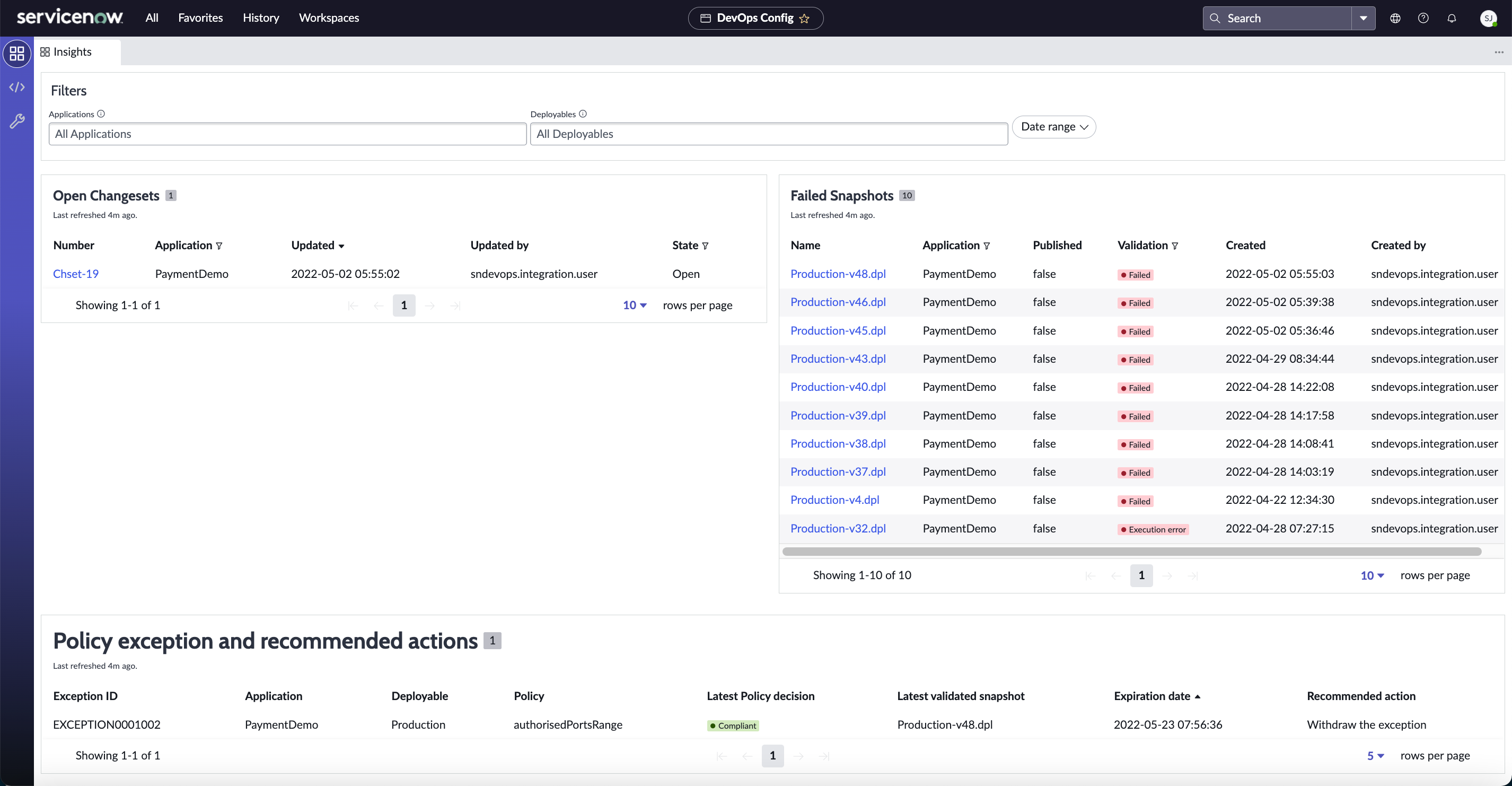Click the Created by column header
Viewport: 1512px width, 786px height.
coord(1398,246)
